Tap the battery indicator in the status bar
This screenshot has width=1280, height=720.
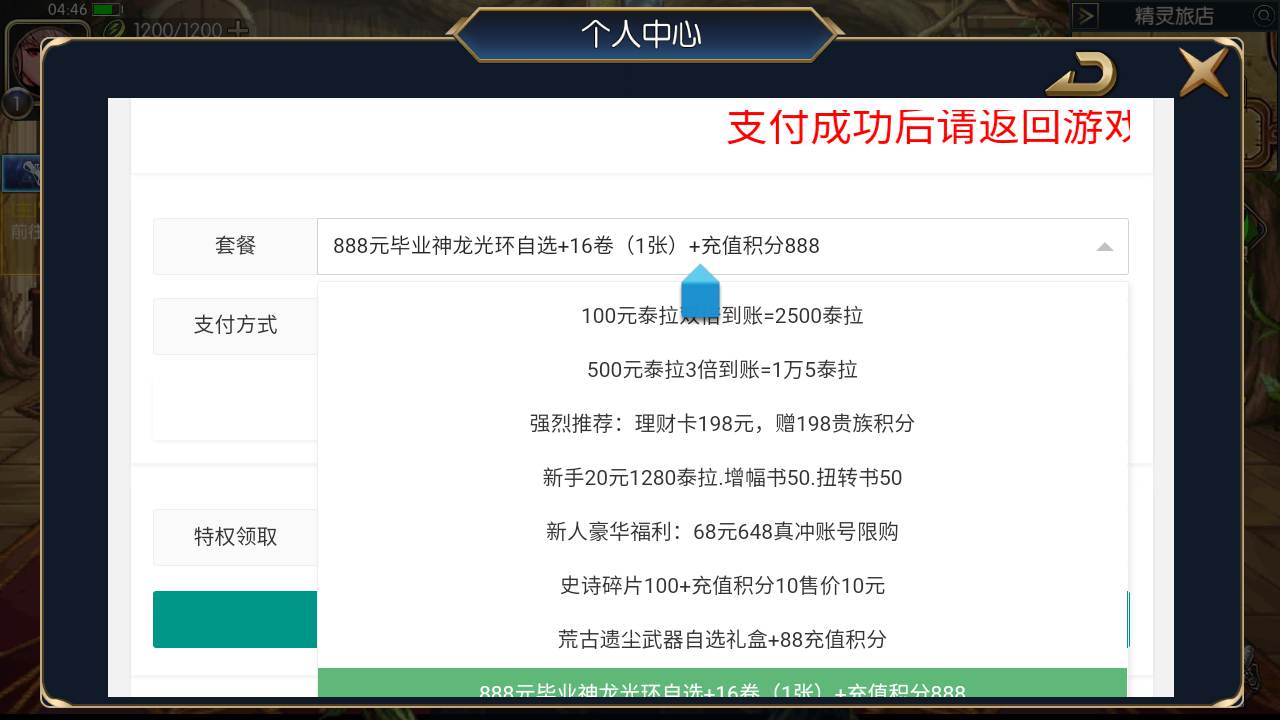(x=107, y=9)
